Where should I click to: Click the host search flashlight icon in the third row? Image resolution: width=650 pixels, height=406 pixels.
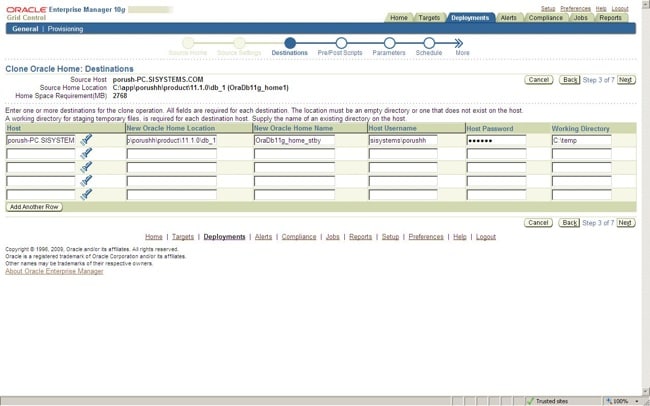86,167
